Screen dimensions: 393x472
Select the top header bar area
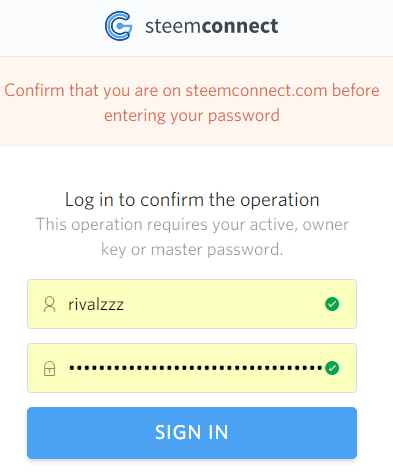[x=196, y=28]
